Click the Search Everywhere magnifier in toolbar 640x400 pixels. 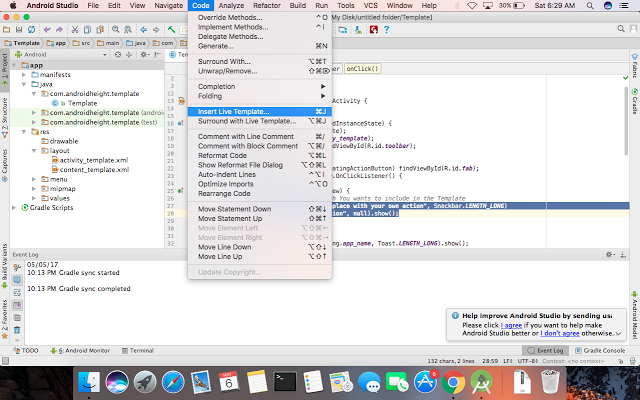pyautogui.click(x=621, y=29)
